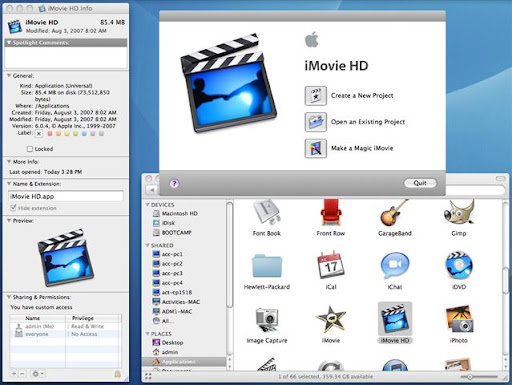Apply the orange label color
This screenshot has height=385, width=512.
(58, 134)
